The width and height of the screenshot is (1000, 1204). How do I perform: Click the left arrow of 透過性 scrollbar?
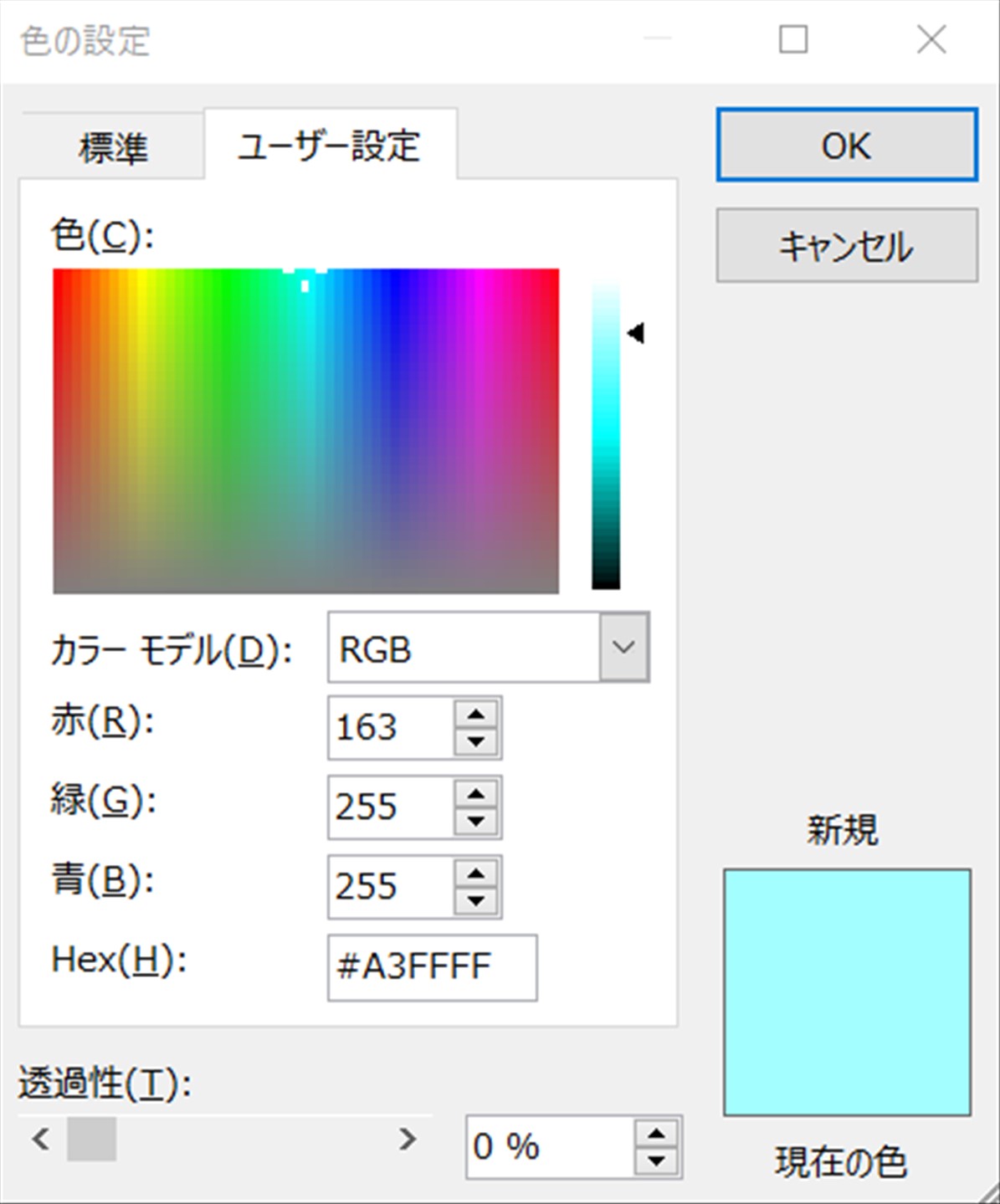[x=40, y=1139]
